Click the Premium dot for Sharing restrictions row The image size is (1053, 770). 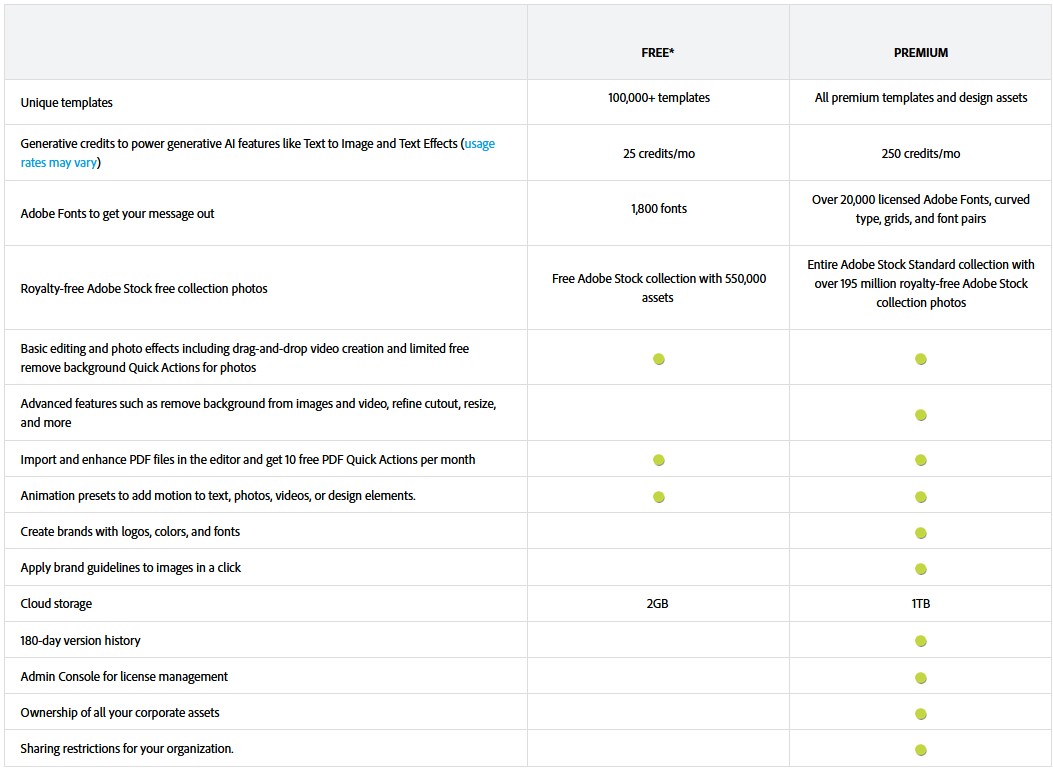click(921, 750)
